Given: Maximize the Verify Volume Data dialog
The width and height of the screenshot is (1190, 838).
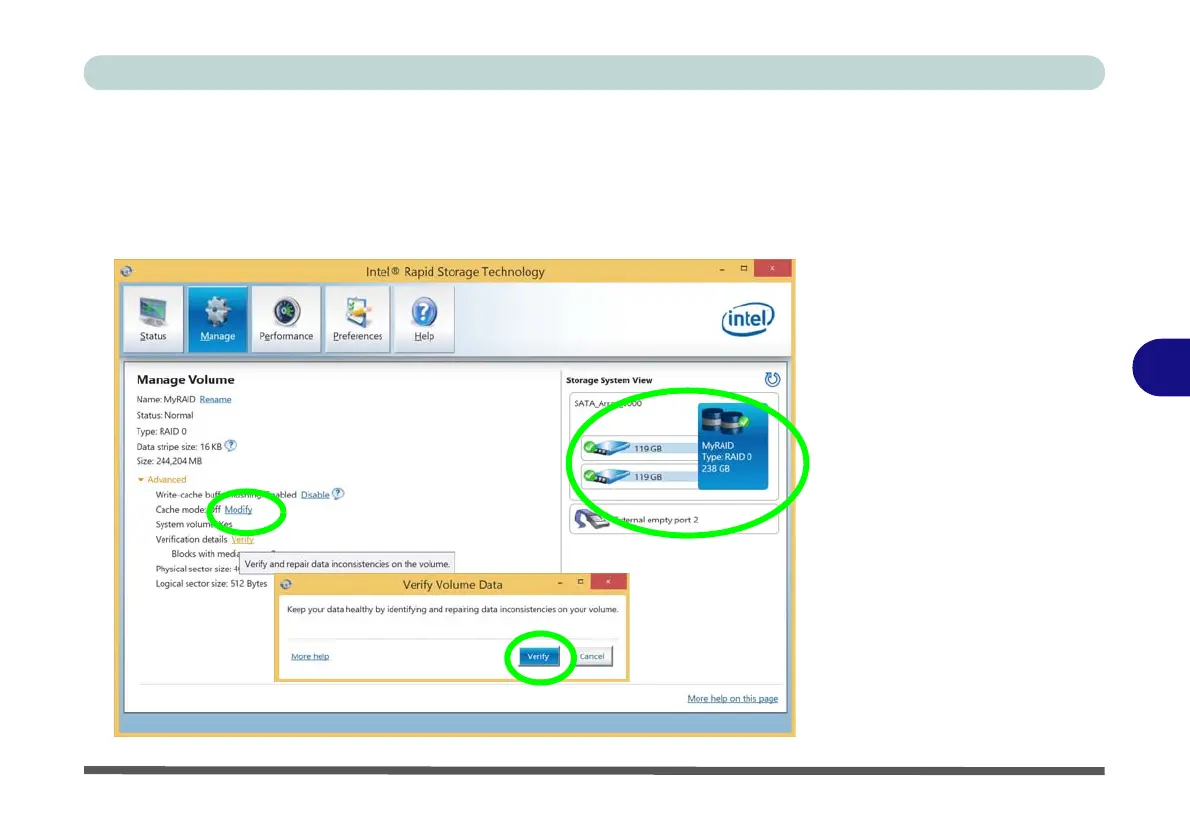Looking at the screenshot, I should 581,582.
